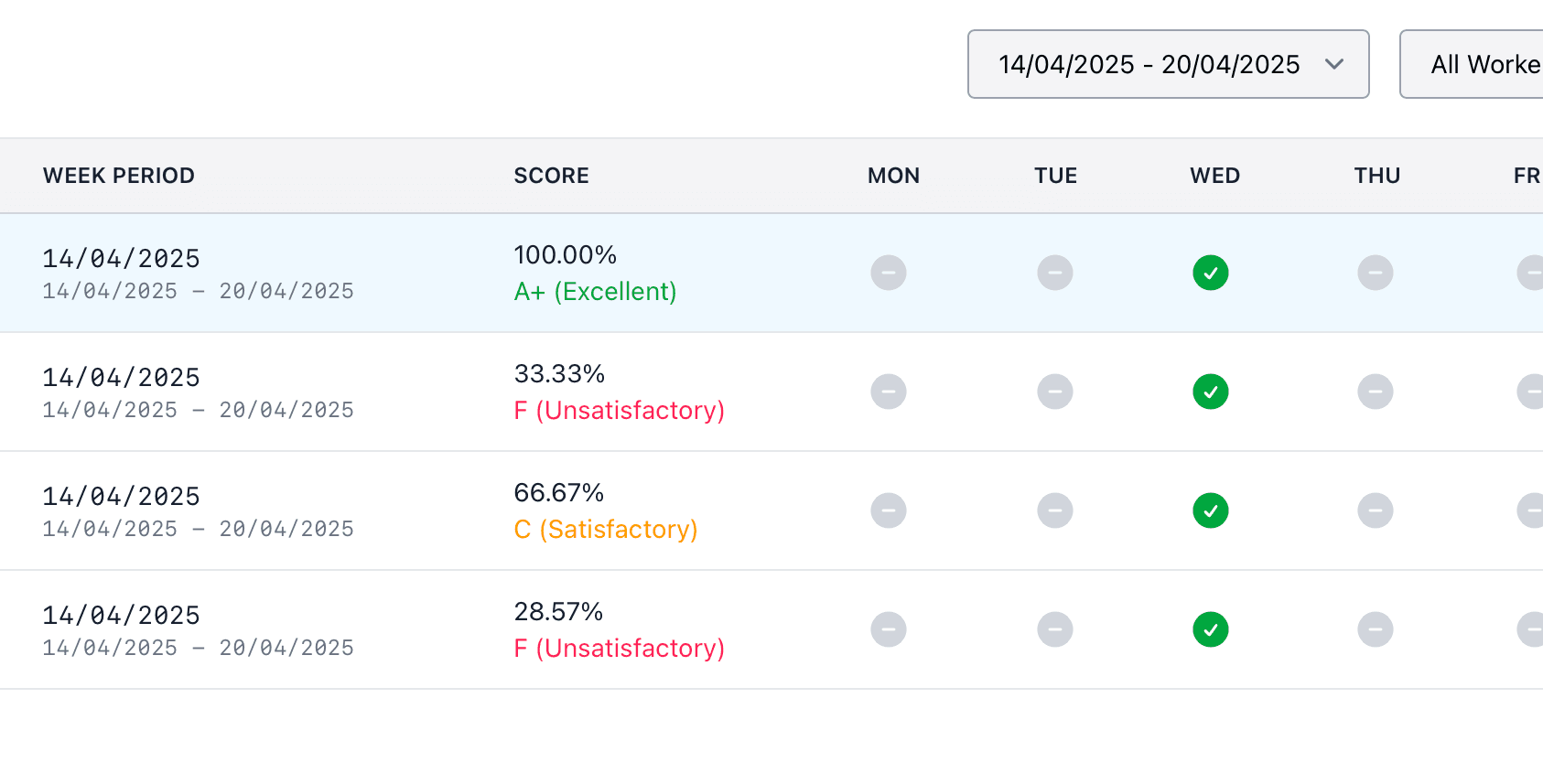Click the chevron arrow in the date range selector

click(1334, 64)
